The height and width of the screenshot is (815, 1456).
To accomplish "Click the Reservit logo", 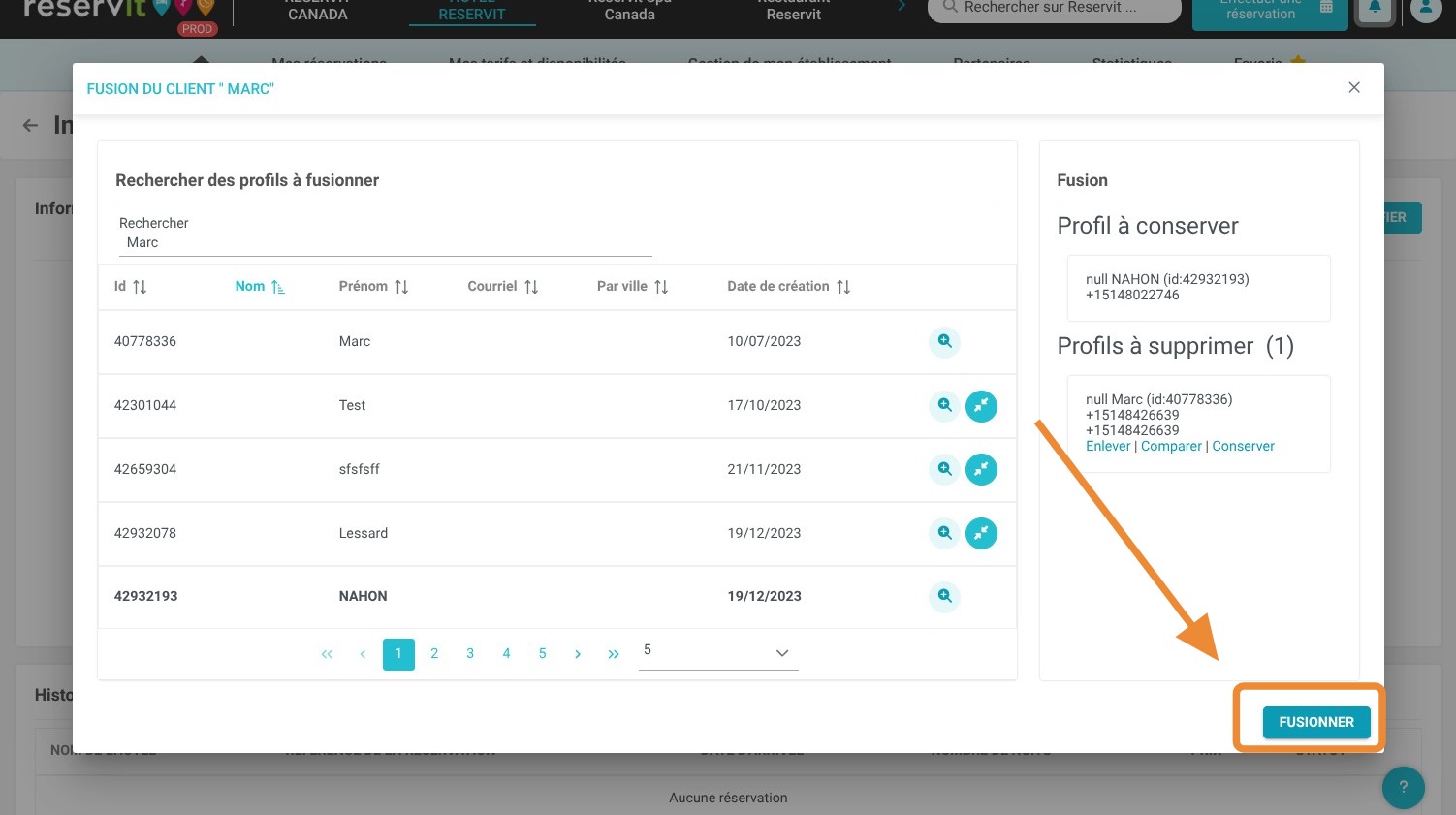I will pos(118,12).
